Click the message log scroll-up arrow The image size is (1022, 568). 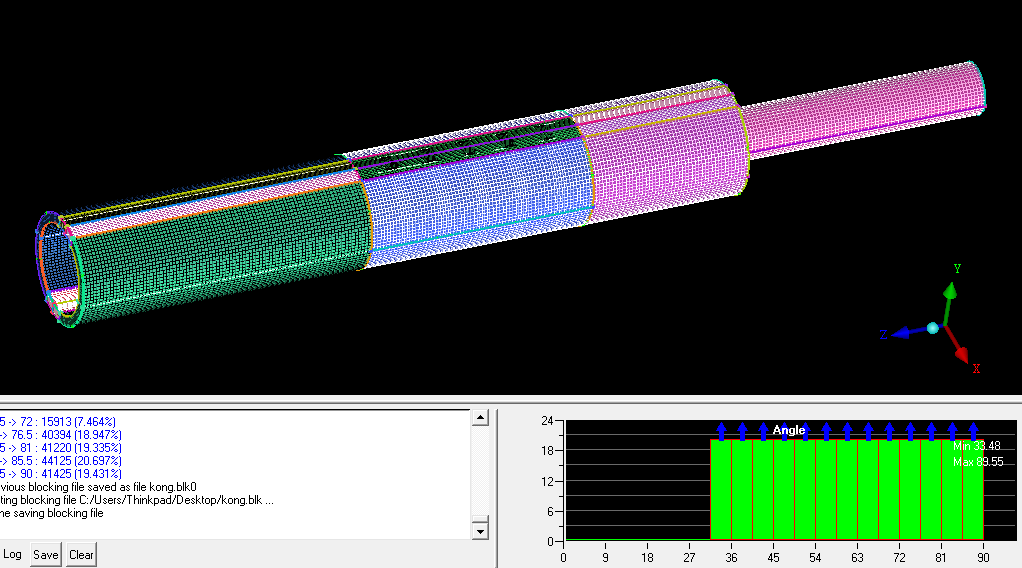click(x=480, y=417)
